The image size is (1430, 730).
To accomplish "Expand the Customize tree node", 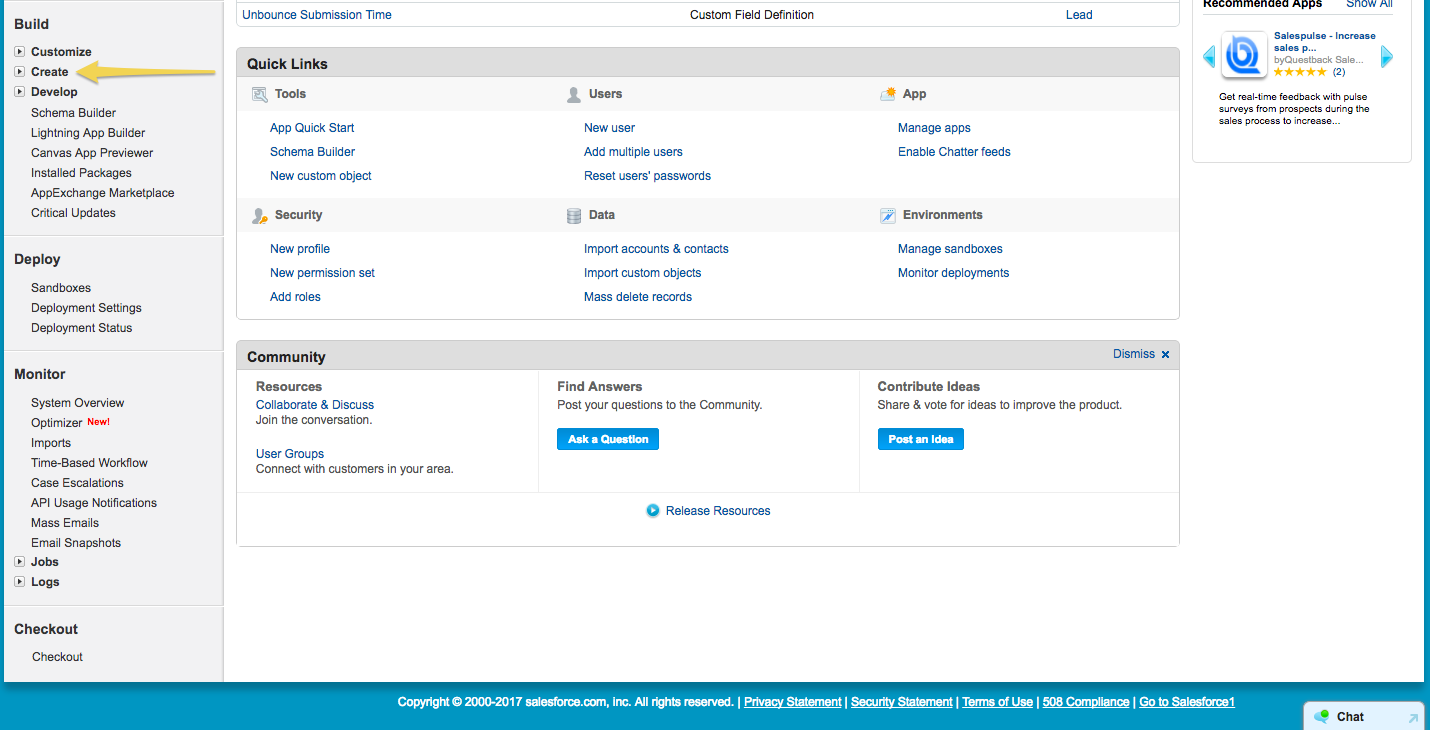I will (20, 51).
